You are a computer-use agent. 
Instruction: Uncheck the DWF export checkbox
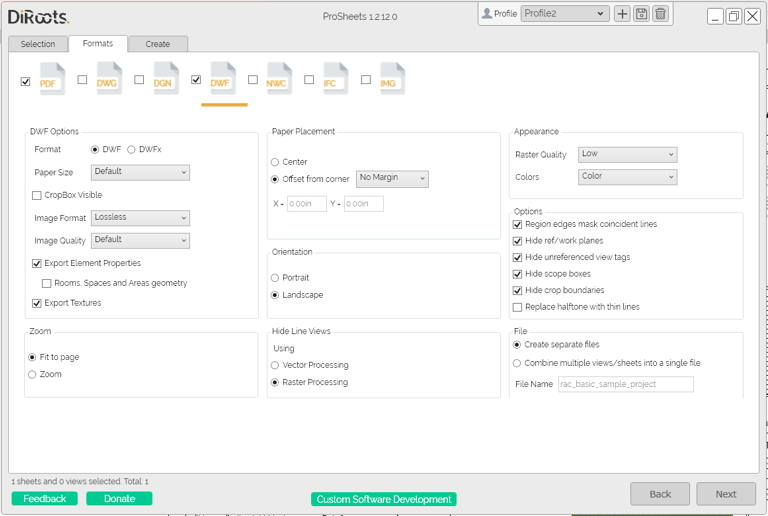[196, 79]
